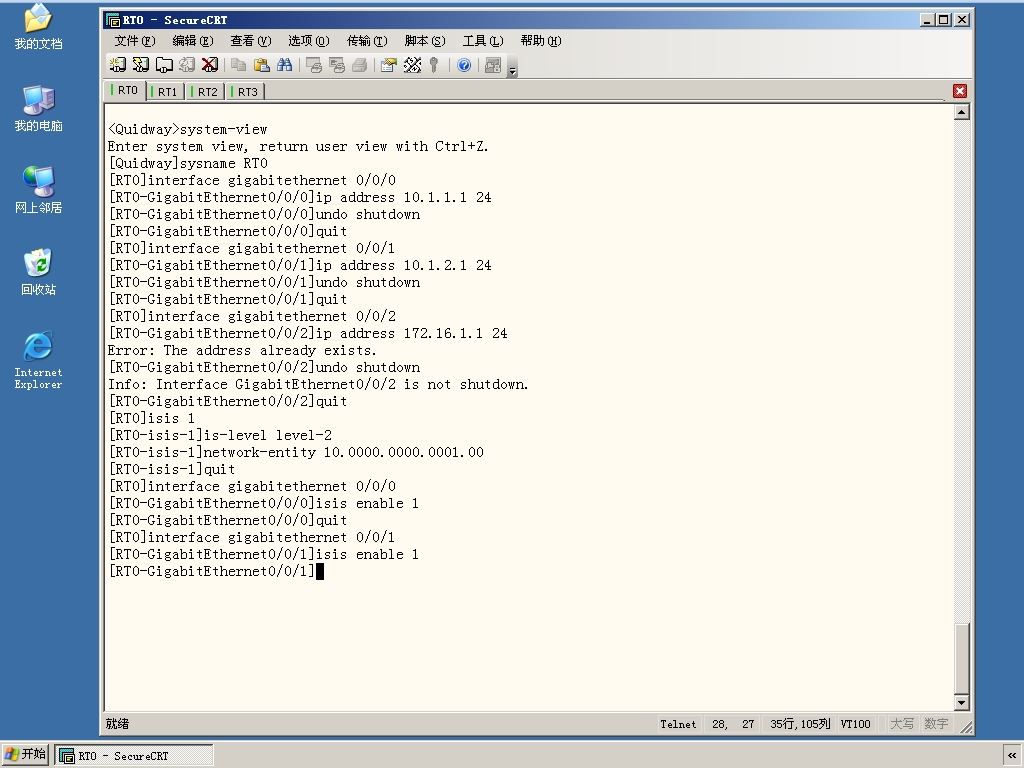This screenshot has width=1024, height=768.
Task: Click the Quick Connect lightning icon
Action: coord(140,65)
